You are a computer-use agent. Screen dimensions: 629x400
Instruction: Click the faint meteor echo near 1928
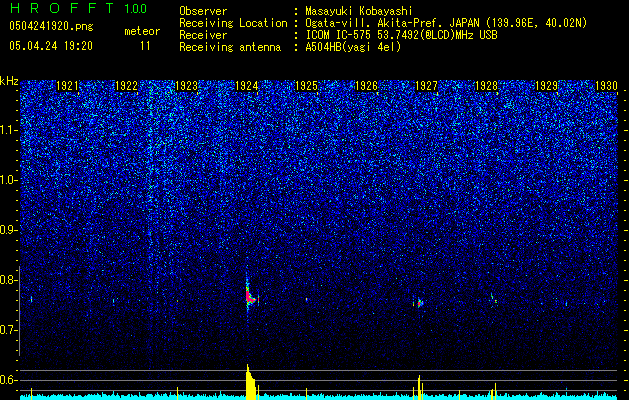[x=493, y=299]
